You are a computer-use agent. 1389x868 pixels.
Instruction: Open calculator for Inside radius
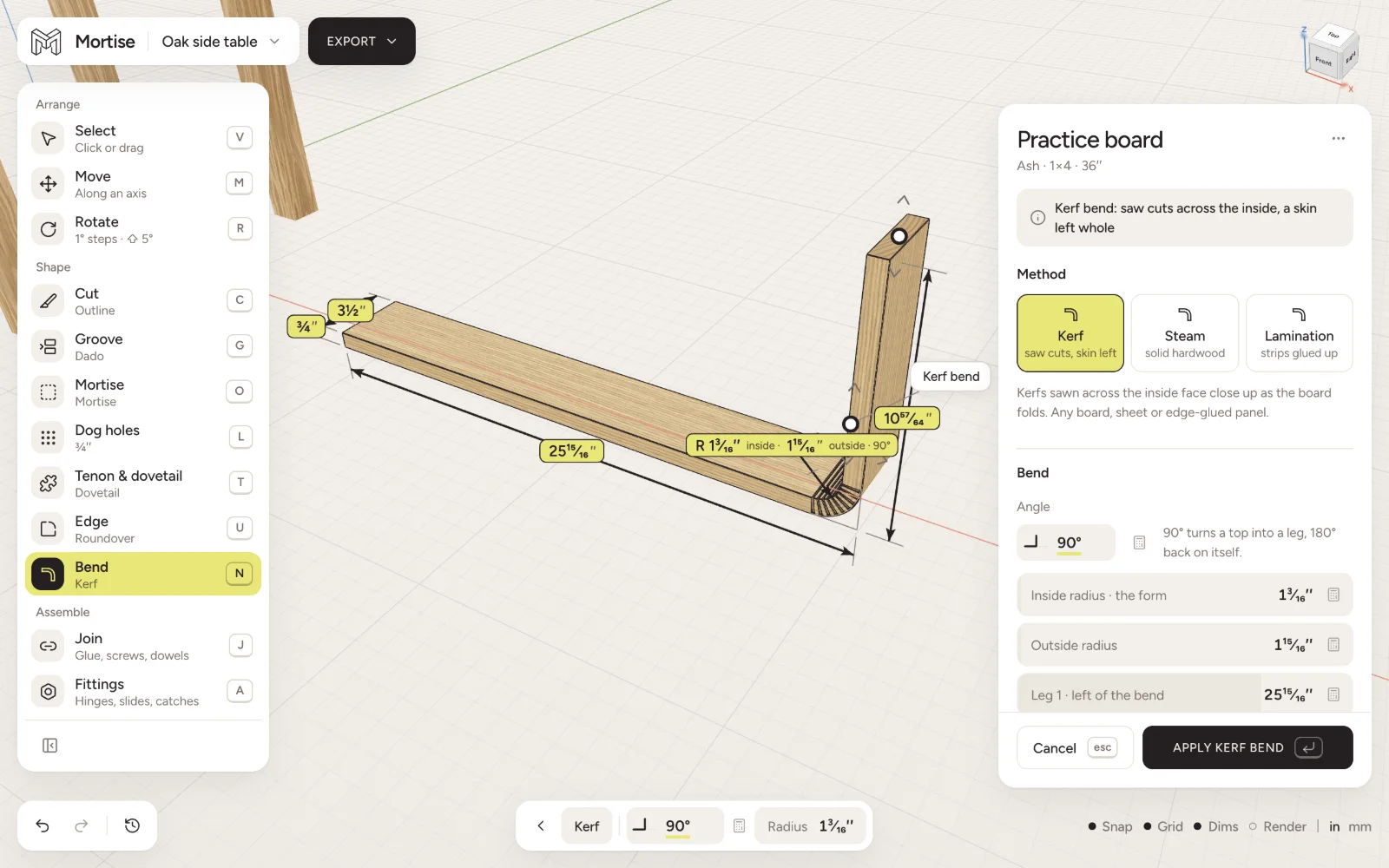[1333, 595]
